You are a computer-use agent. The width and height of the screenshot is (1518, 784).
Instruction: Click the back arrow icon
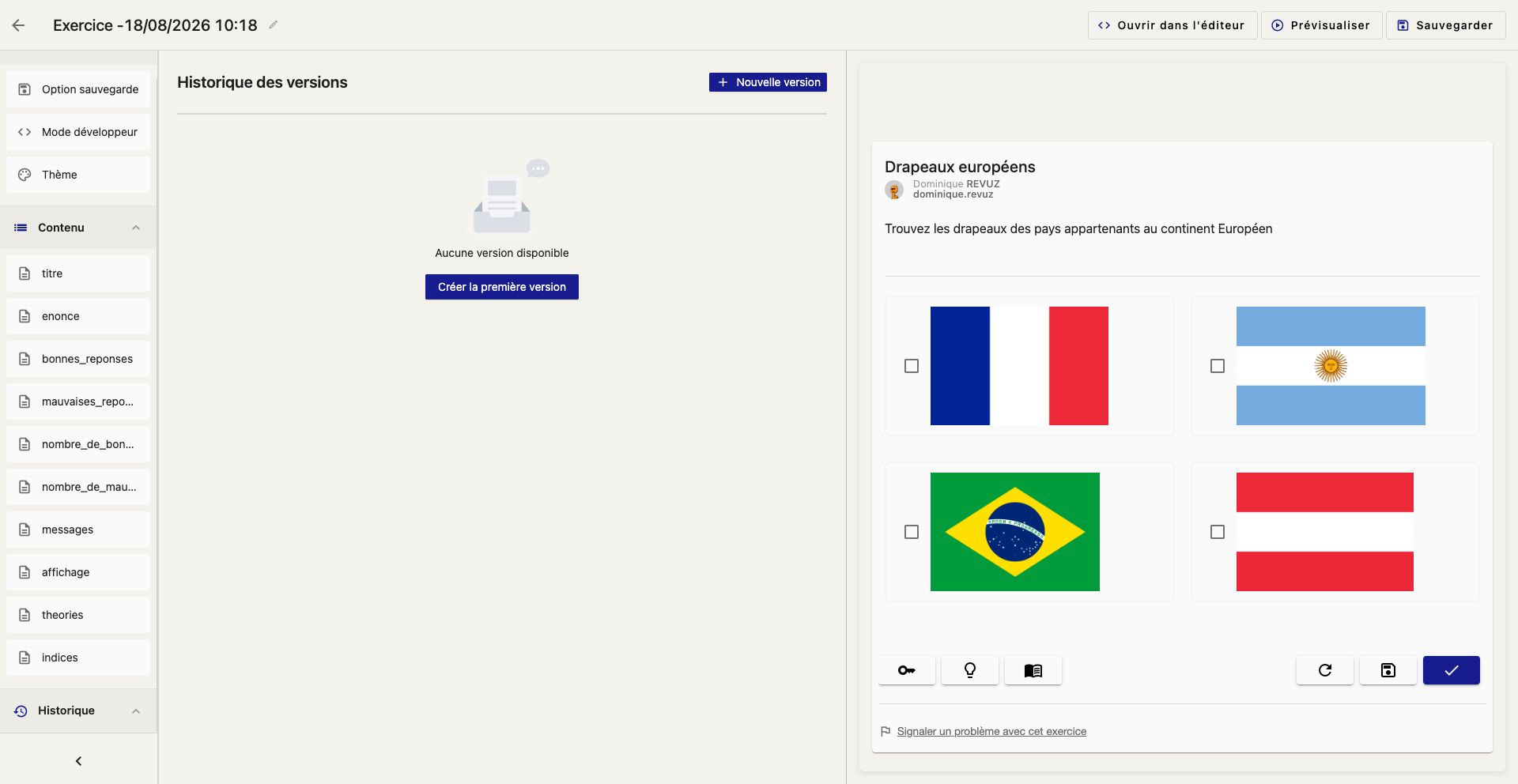point(19,25)
